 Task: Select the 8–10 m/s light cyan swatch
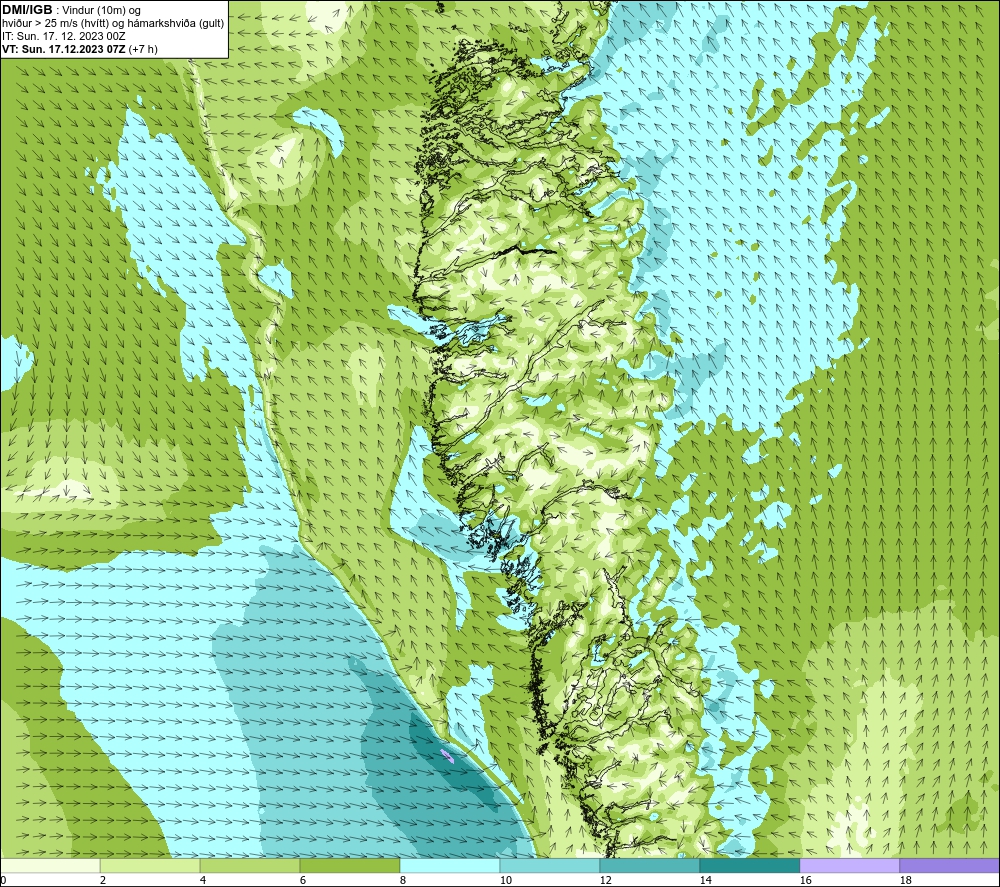[x=450, y=865]
